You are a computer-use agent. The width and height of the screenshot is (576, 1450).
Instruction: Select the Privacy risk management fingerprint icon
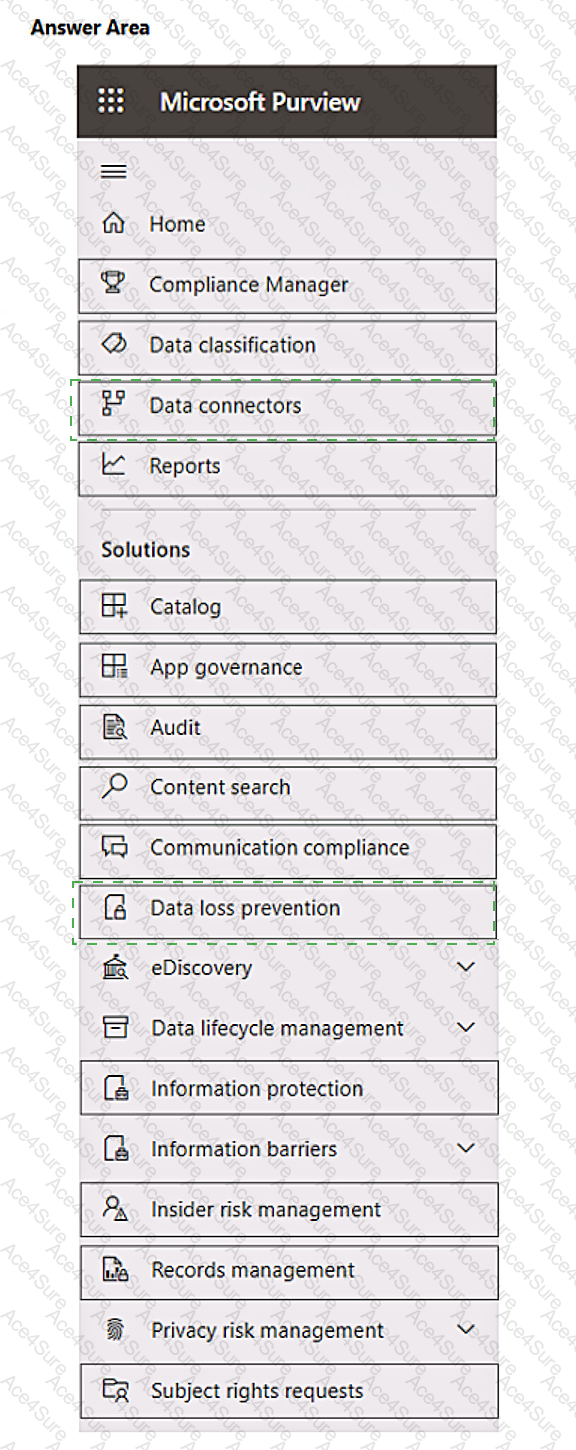tap(115, 1330)
